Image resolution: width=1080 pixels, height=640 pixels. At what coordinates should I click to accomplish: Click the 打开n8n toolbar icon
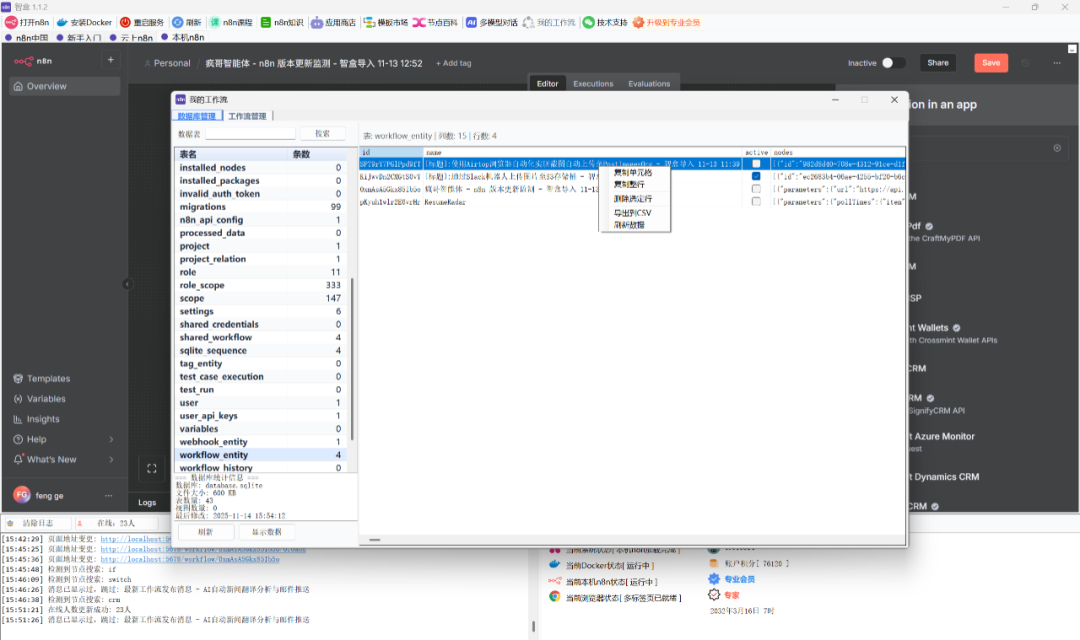point(11,22)
